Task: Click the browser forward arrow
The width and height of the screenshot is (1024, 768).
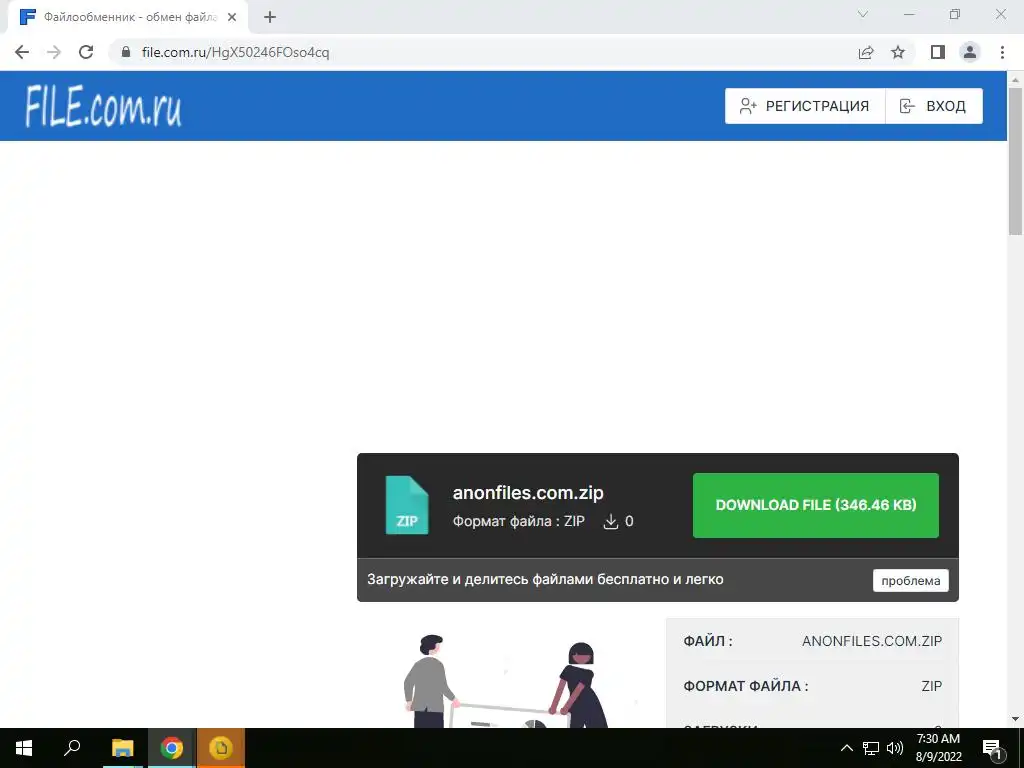Action: click(x=54, y=52)
